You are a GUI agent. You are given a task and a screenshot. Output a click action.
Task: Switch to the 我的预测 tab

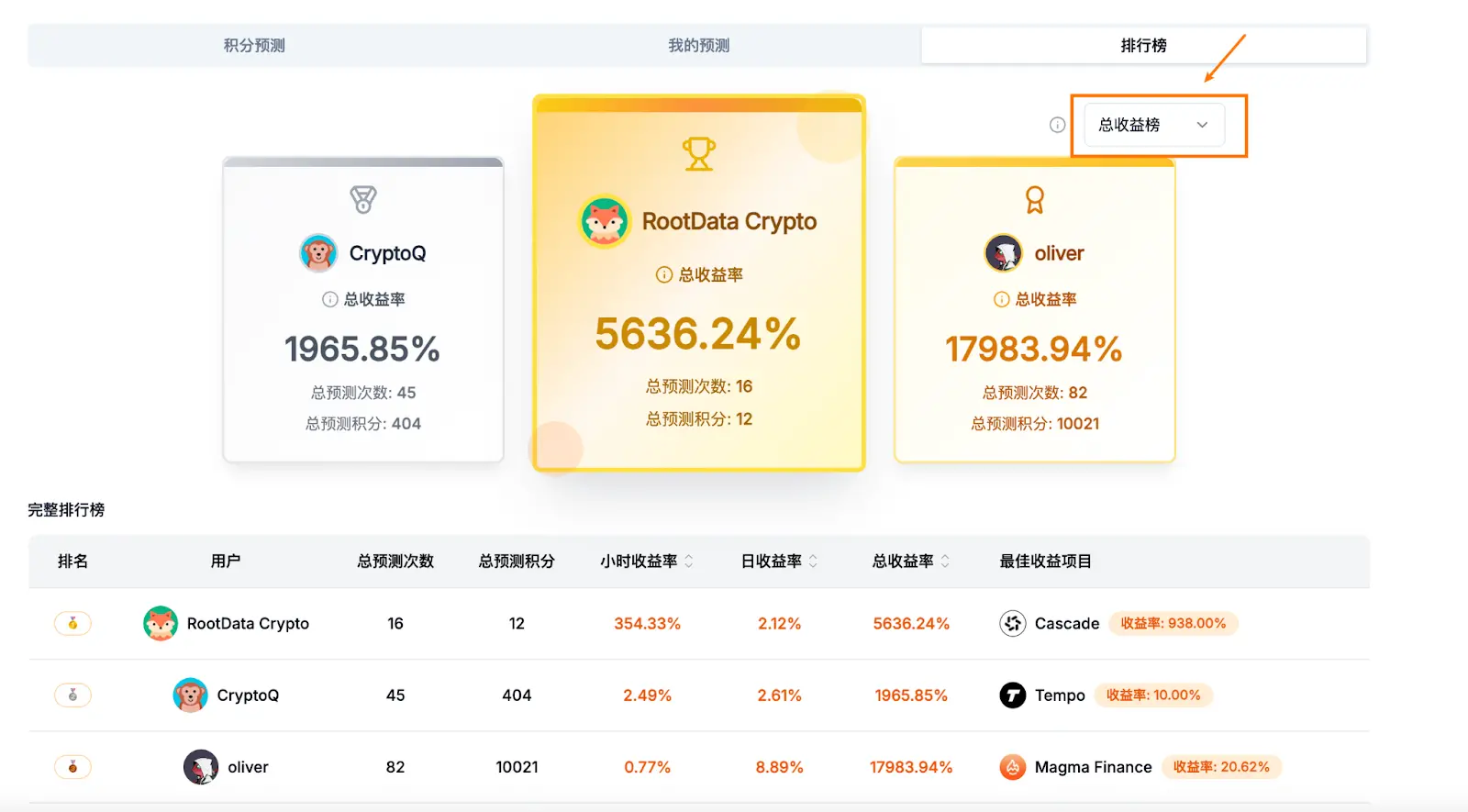coord(698,45)
